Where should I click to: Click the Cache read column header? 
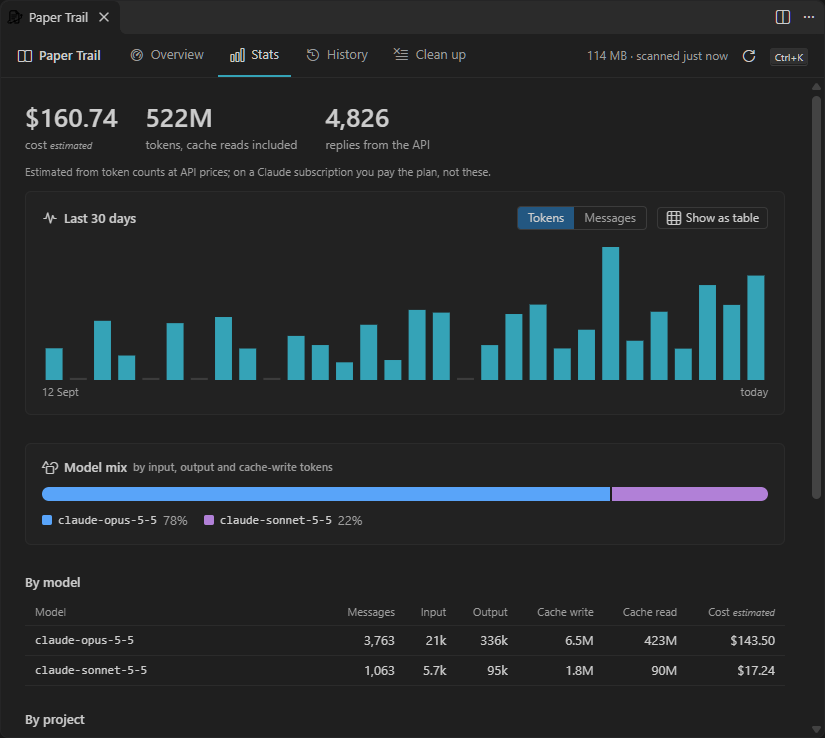[x=650, y=612]
